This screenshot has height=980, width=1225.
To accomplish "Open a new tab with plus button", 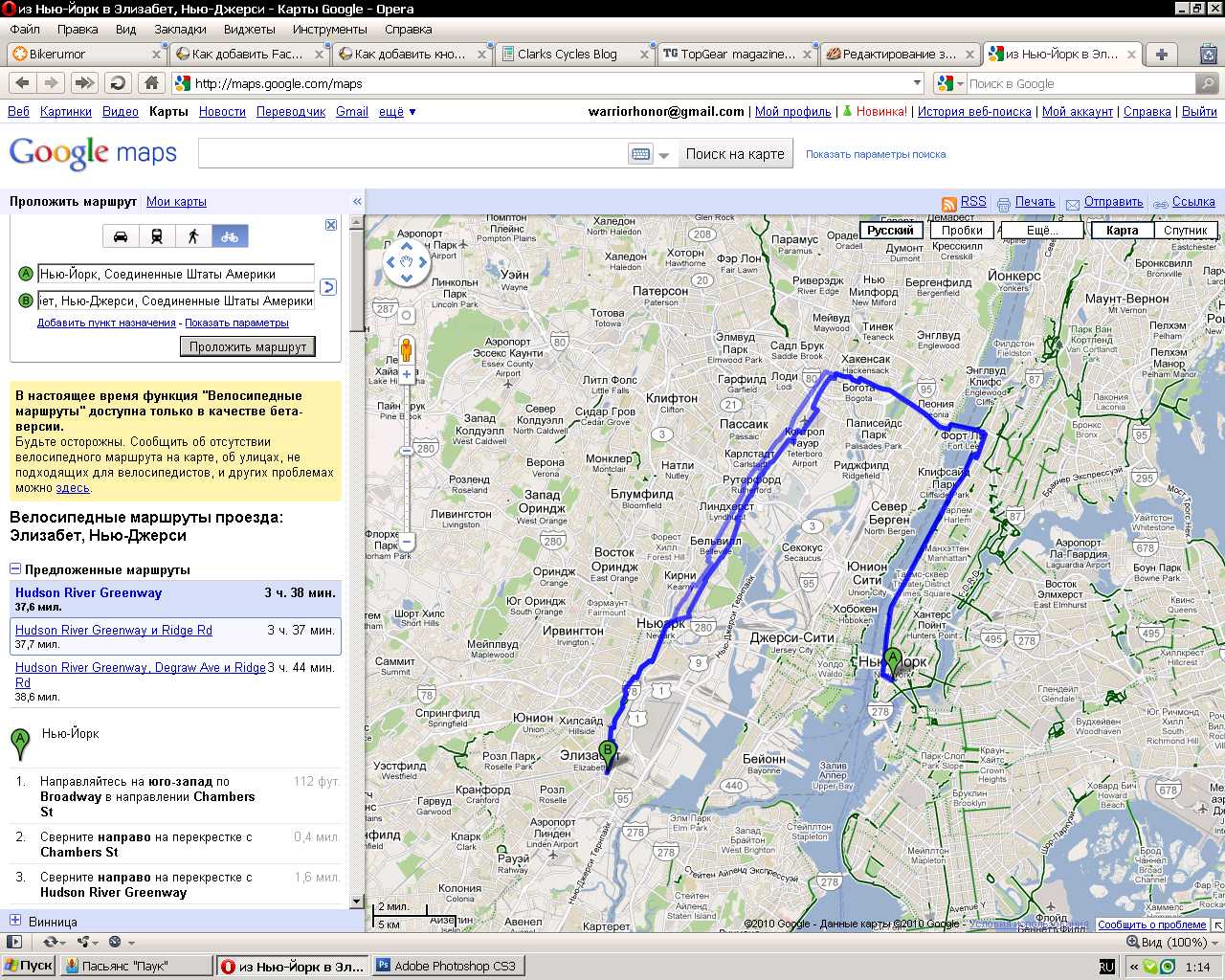I will click(x=1161, y=55).
